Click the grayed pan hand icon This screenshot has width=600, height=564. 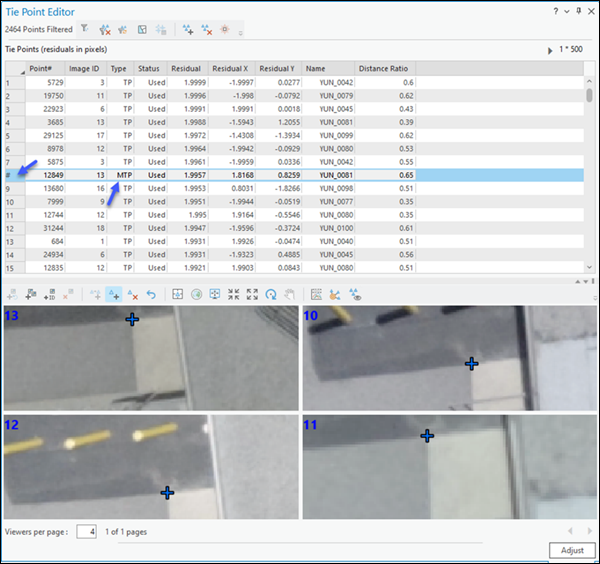coord(290,294)
